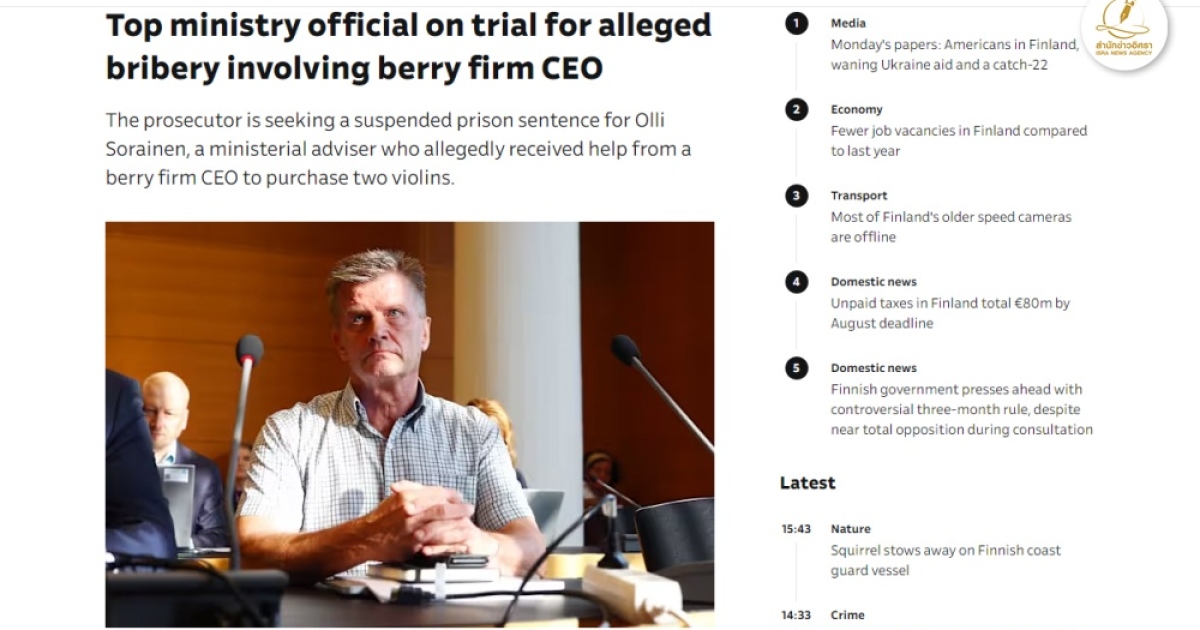Click the number 2 ranking badge

point(796,110)
